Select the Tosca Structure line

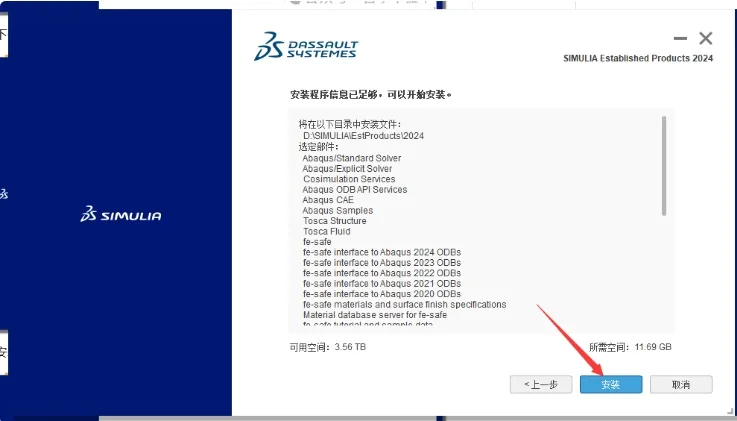point(335,221)
